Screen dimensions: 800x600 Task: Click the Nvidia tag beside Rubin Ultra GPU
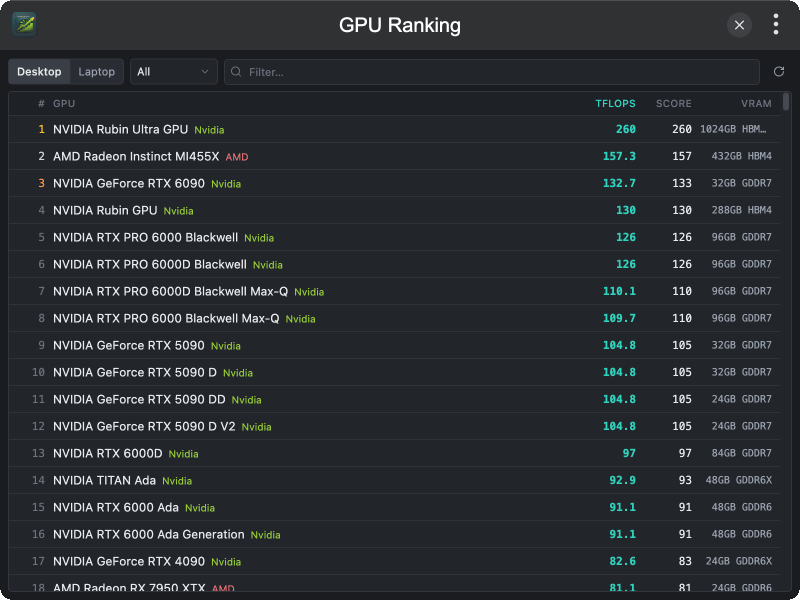pos(209,130)
